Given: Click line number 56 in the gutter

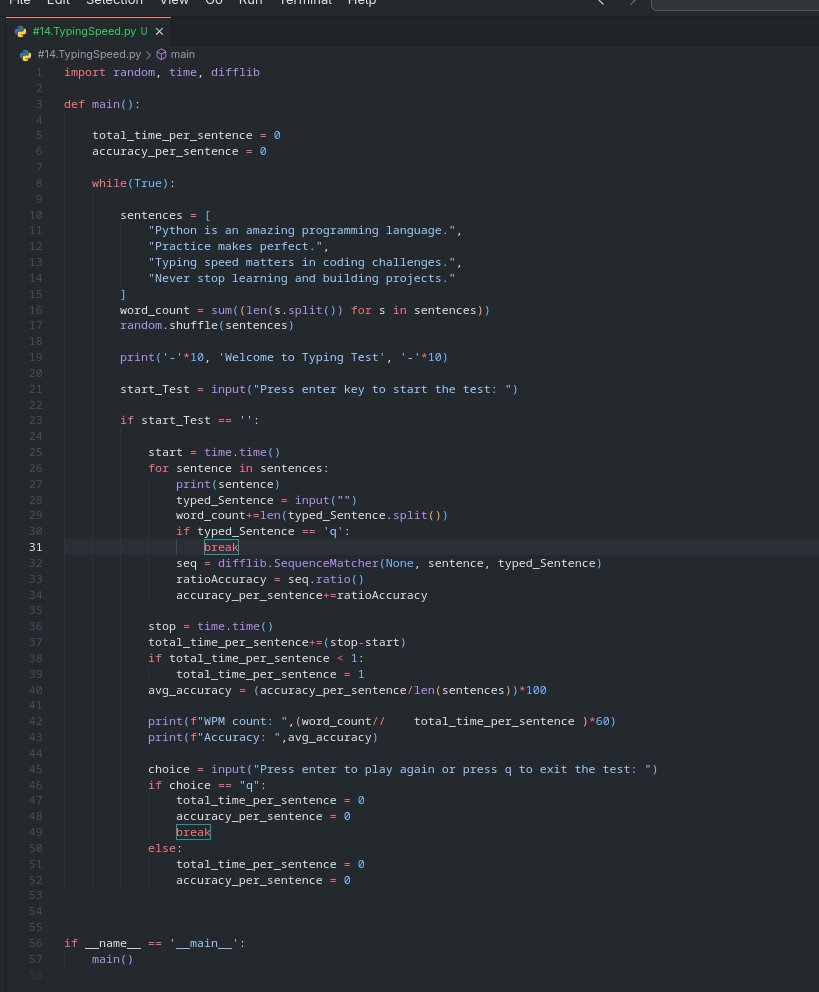Looking at the screenshot, I should point(35,943).
